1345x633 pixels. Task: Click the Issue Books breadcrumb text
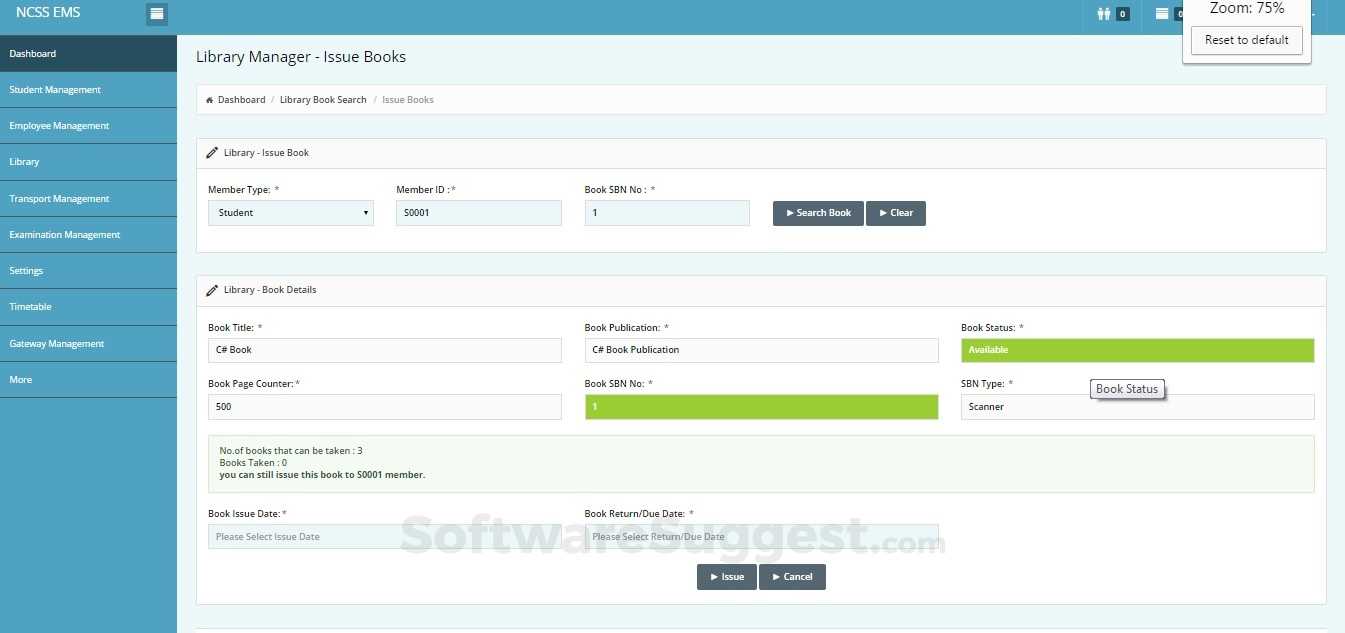(x=408, y=100)
